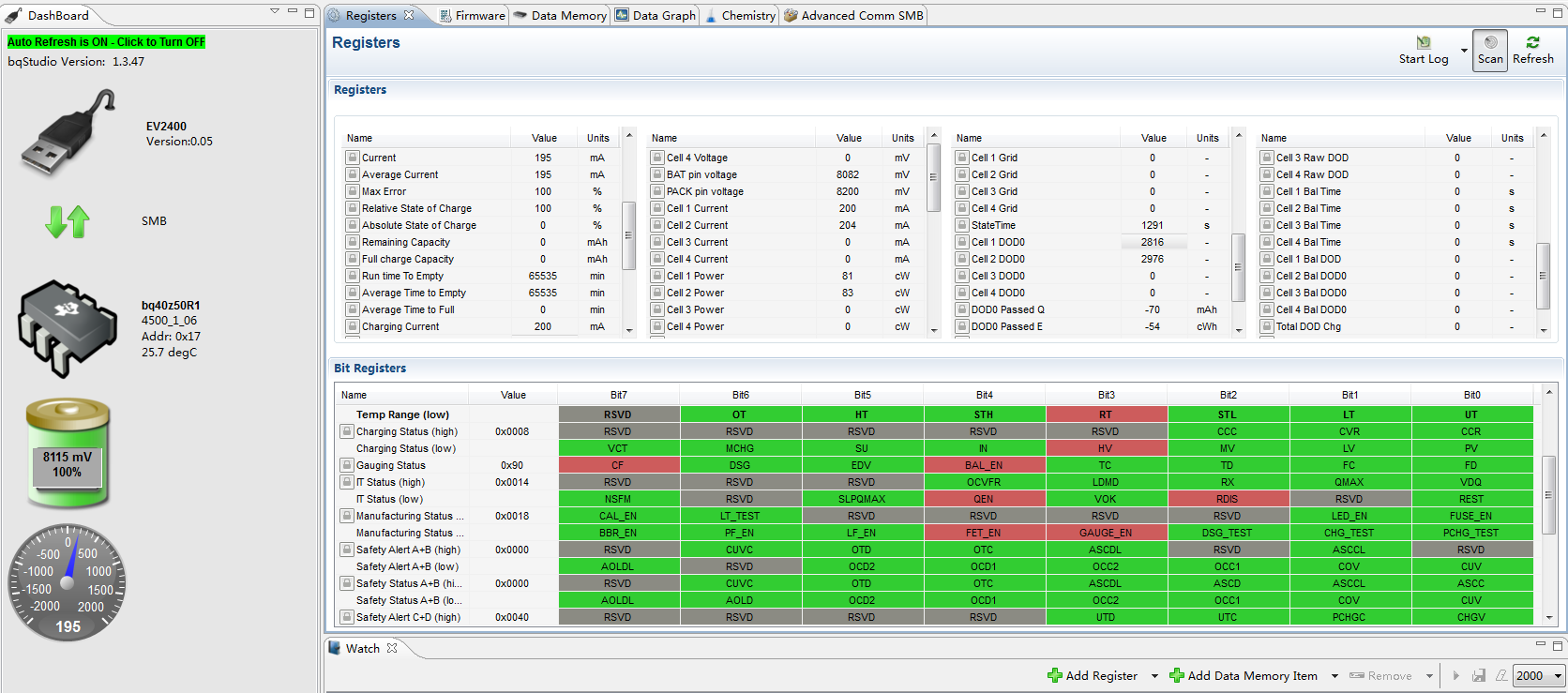This screenshot has width=1568, height=693.
Task: Click the EV2400 USB adapter icon
Action: pyautogui.click(x=68, y=132)
